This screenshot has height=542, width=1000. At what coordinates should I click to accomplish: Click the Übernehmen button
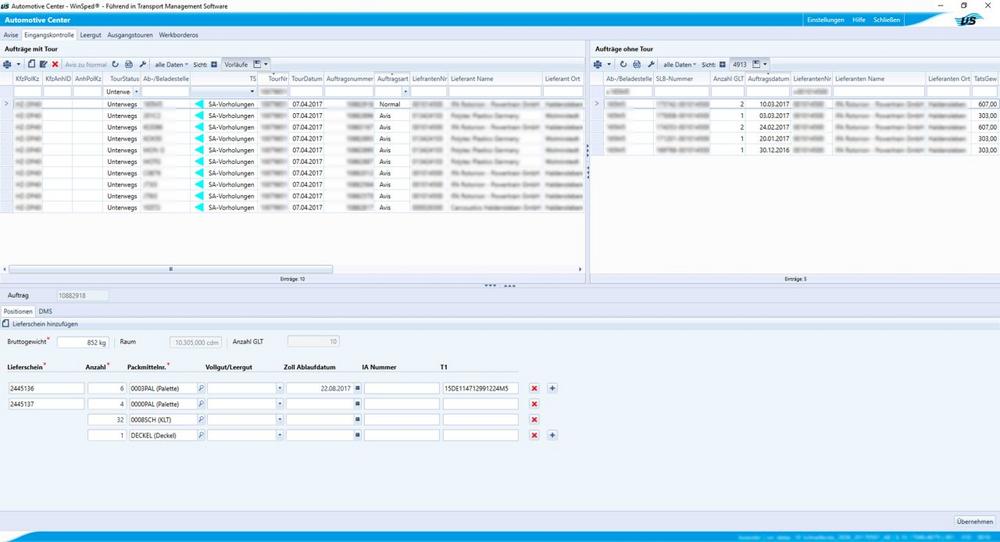click(974, 521)
